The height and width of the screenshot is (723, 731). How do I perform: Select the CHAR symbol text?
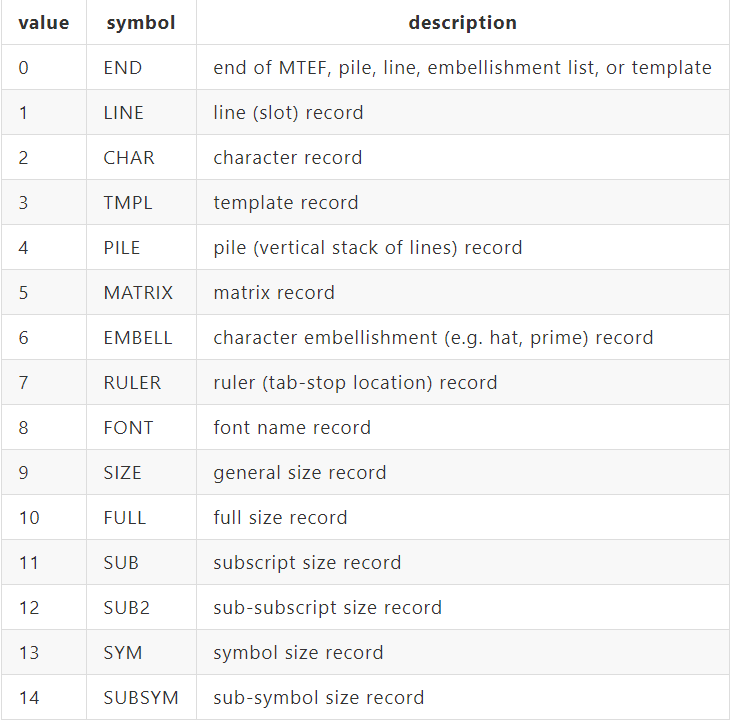(x=129, y=158)
